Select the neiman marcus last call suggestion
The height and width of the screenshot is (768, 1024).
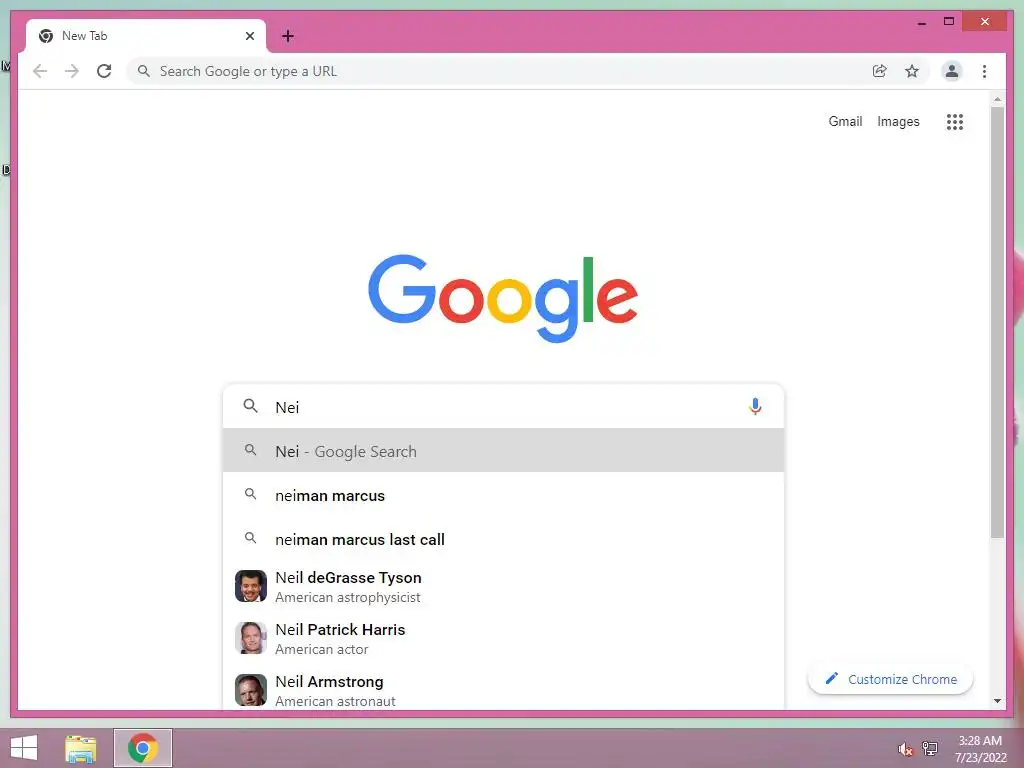pos(503,539)
